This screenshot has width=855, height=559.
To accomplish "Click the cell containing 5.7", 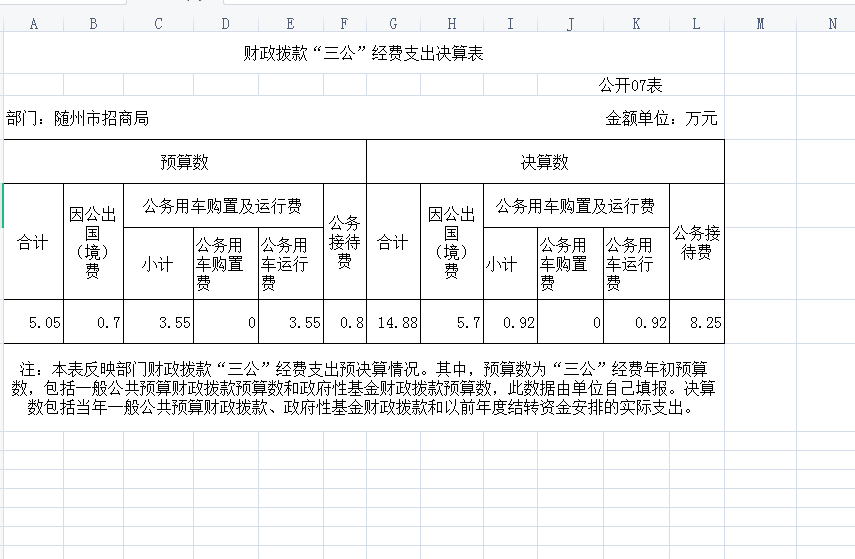I will [452, 323].
